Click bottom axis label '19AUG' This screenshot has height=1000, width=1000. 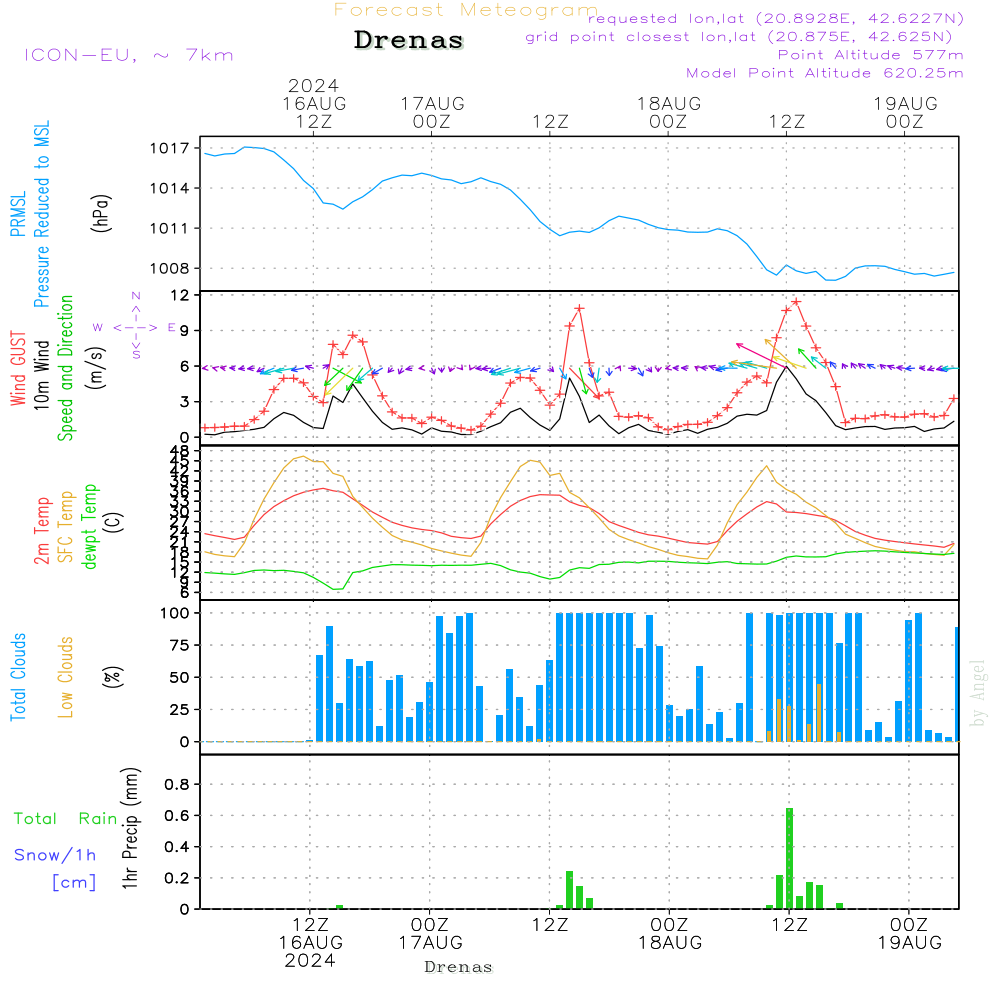[x=909, y=943]
